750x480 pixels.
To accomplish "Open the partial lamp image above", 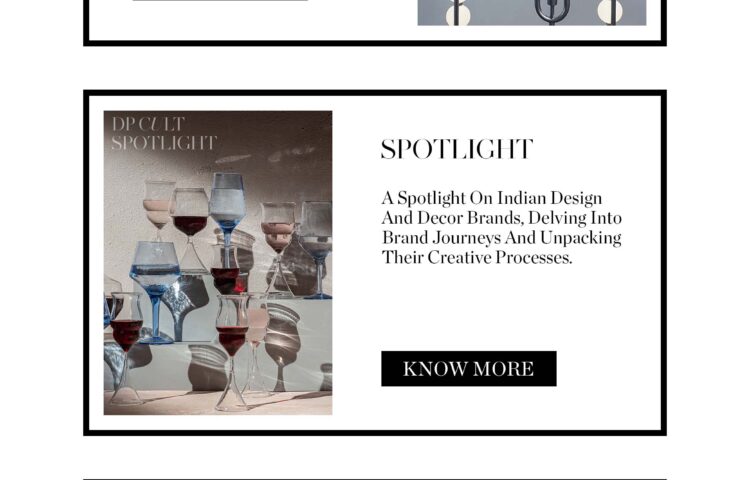I will click(531, 12).
